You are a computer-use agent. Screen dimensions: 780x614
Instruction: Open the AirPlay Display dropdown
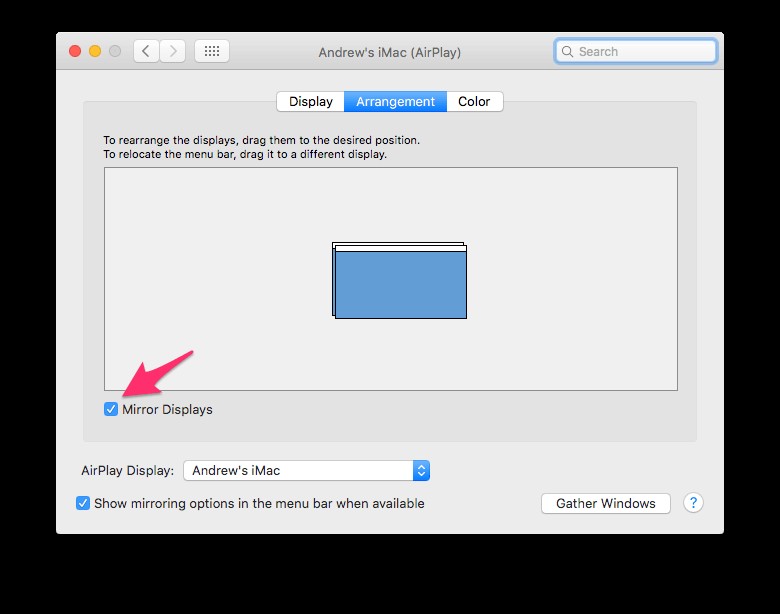click(x=306, y=471)
